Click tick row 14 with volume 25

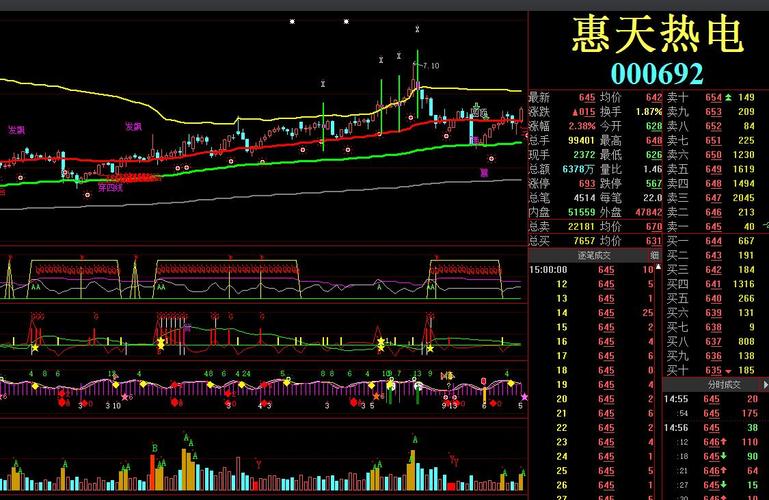(591, 313)
